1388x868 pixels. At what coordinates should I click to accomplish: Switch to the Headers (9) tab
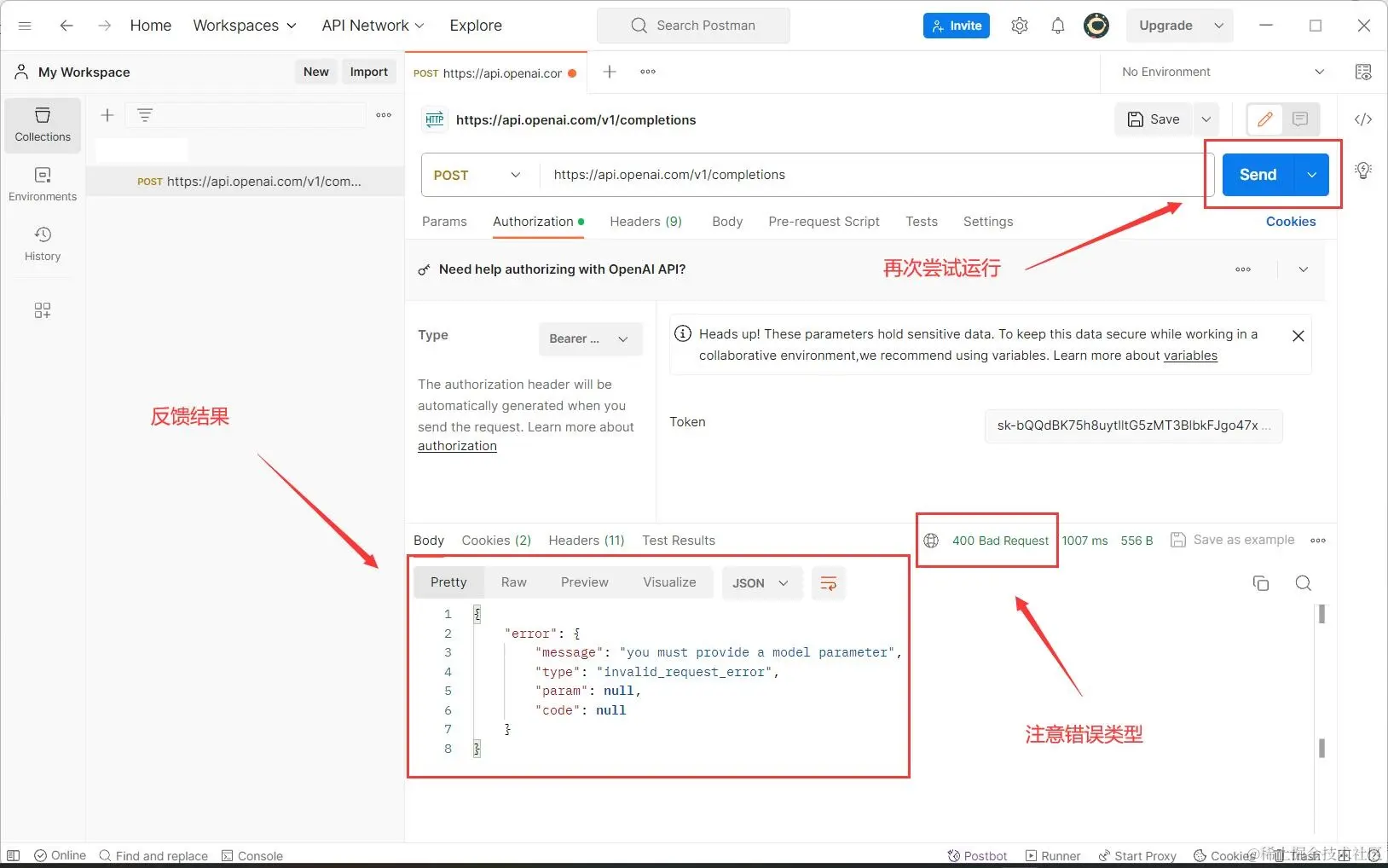[645, 222]
